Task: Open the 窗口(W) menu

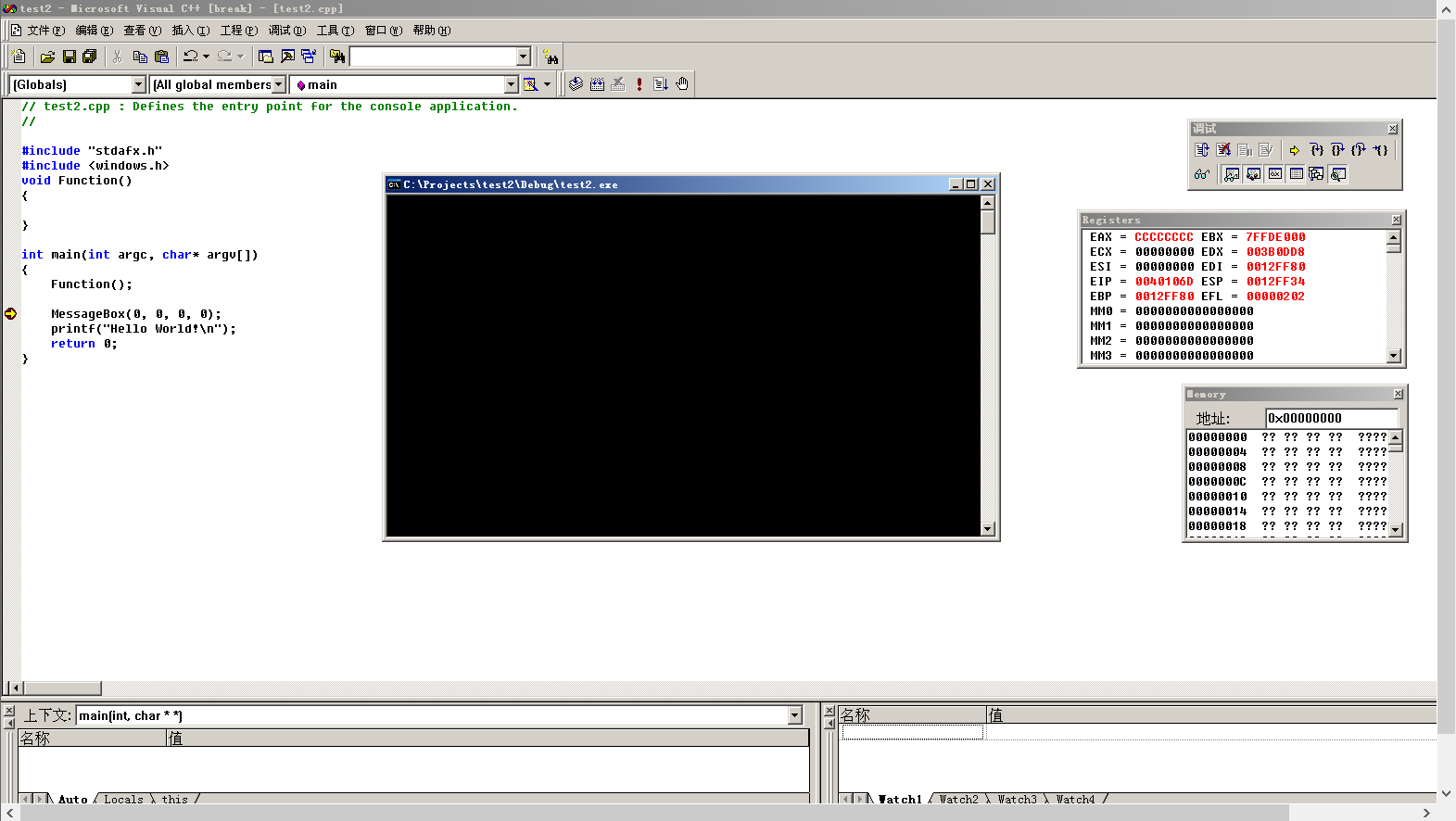Action: pyautogui.click(x=383, y=31)
